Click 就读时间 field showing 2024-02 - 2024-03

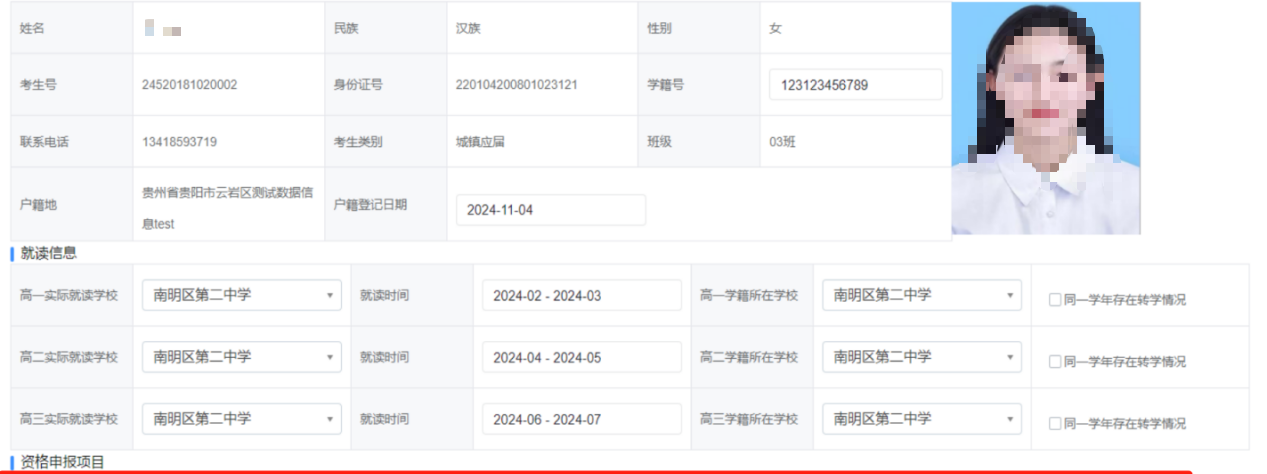point(580,296)
